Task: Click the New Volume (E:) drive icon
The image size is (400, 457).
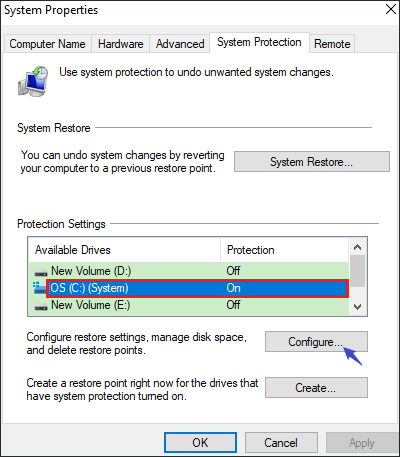Action: (x=41, y=307)
